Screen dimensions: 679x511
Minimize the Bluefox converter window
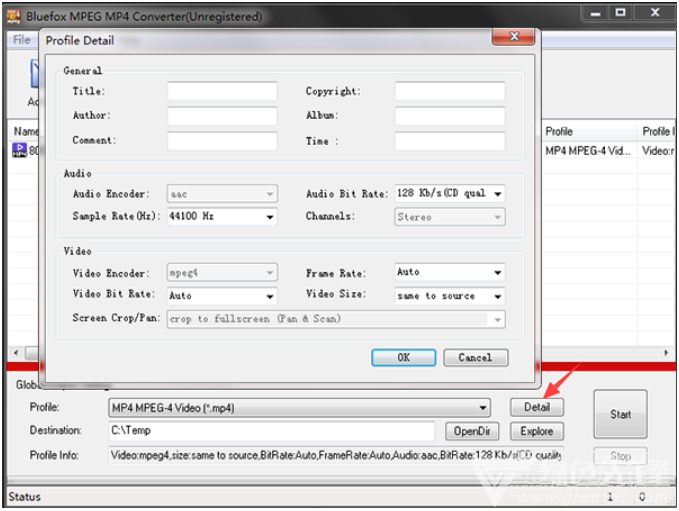(595, 13)
